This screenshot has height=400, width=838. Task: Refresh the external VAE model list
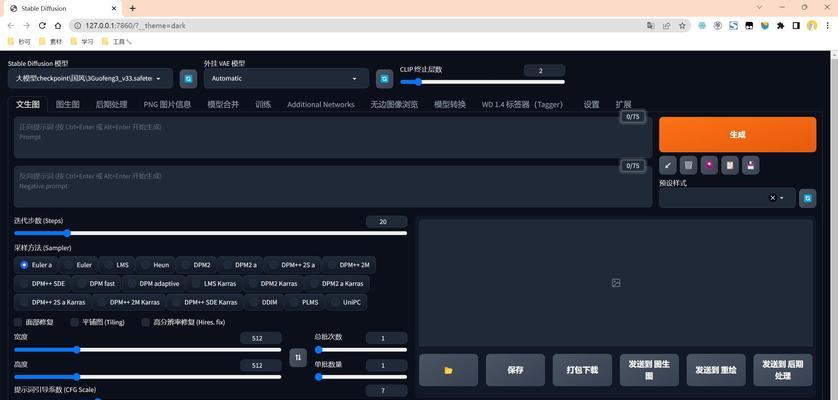384,79
